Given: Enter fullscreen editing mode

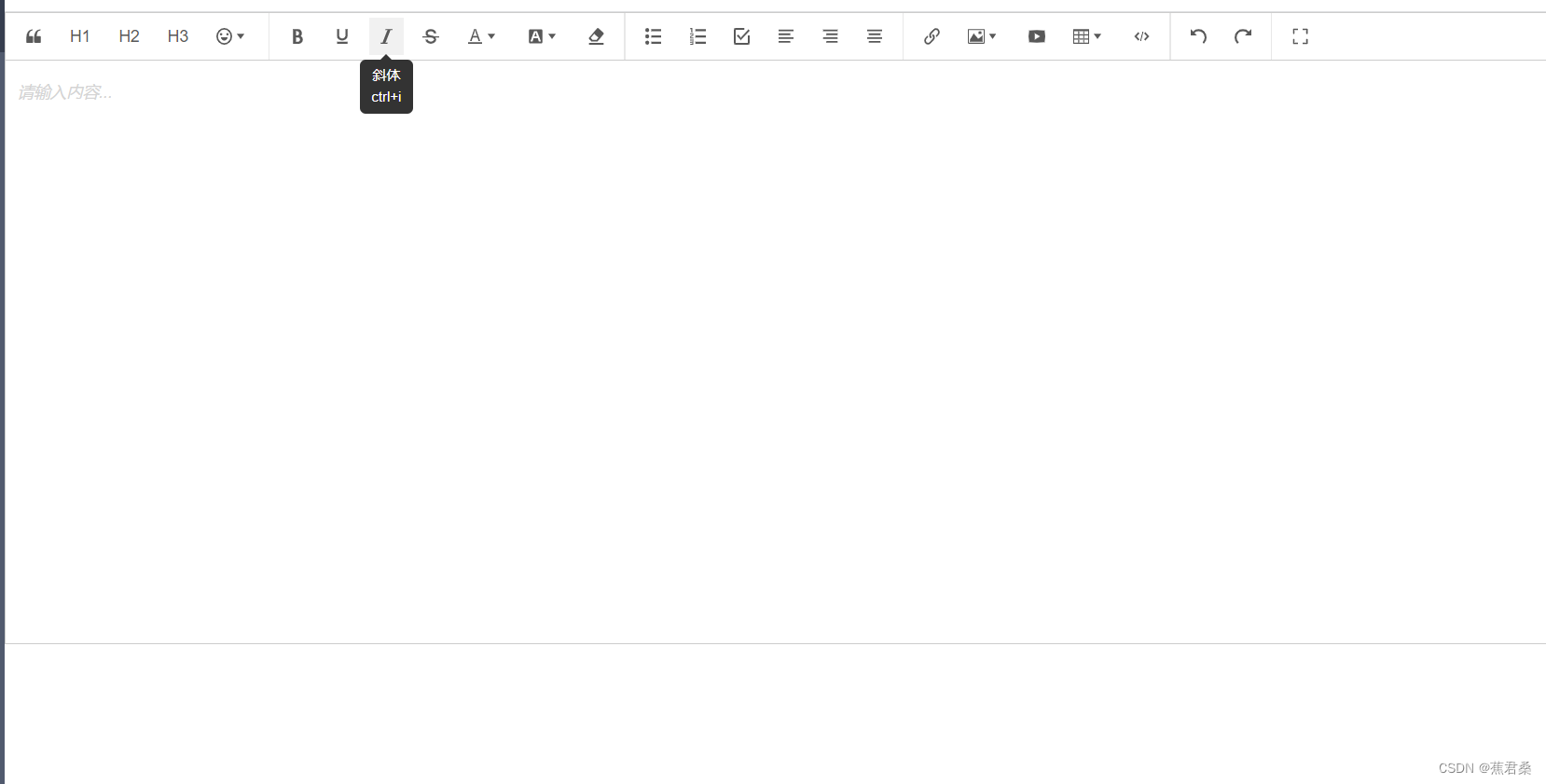Looking at the screenshot, I should tap(1301, 36).
